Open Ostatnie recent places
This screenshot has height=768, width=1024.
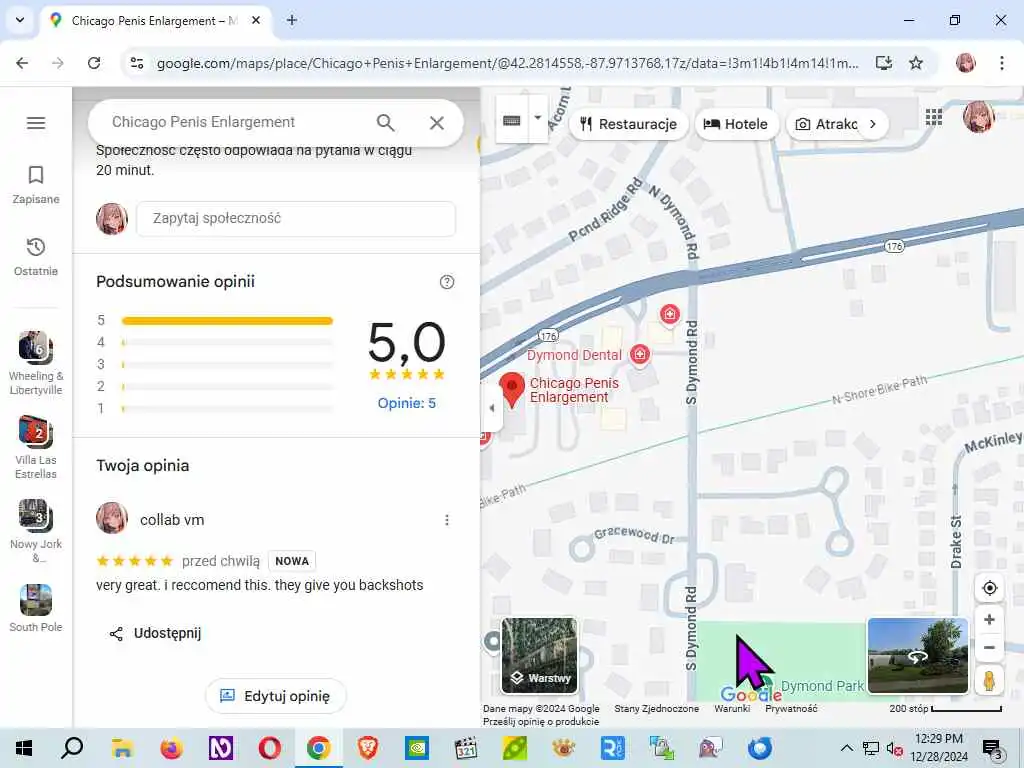point(36,257)
